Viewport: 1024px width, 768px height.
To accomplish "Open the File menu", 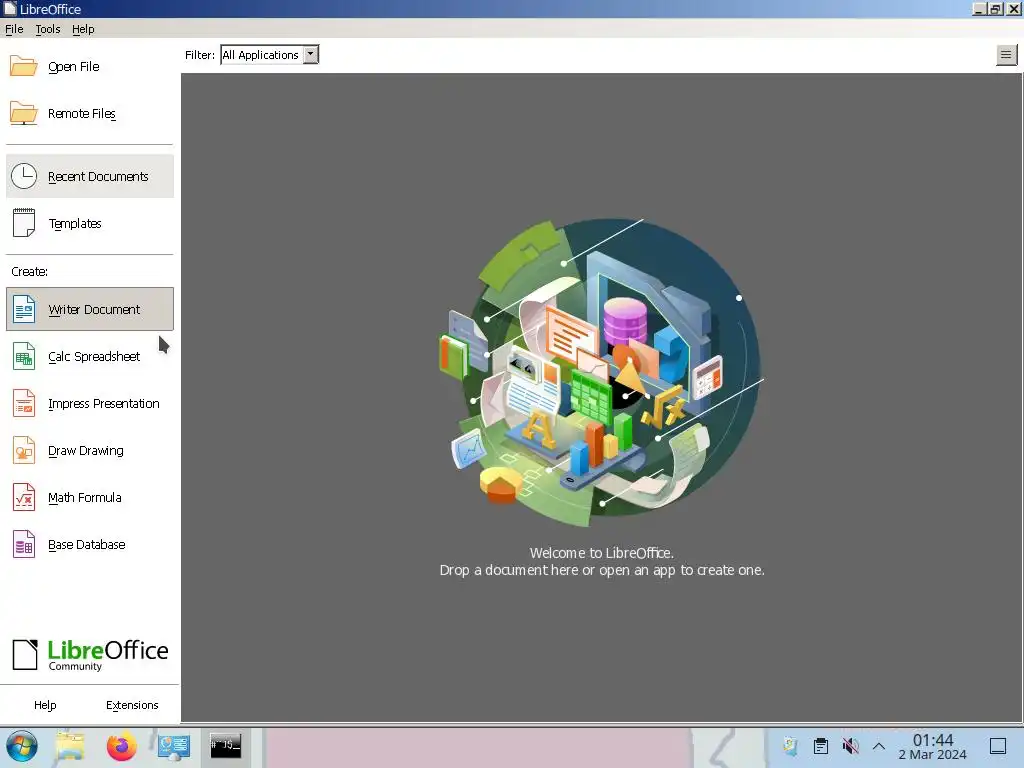I will click(x=14, y=29).
